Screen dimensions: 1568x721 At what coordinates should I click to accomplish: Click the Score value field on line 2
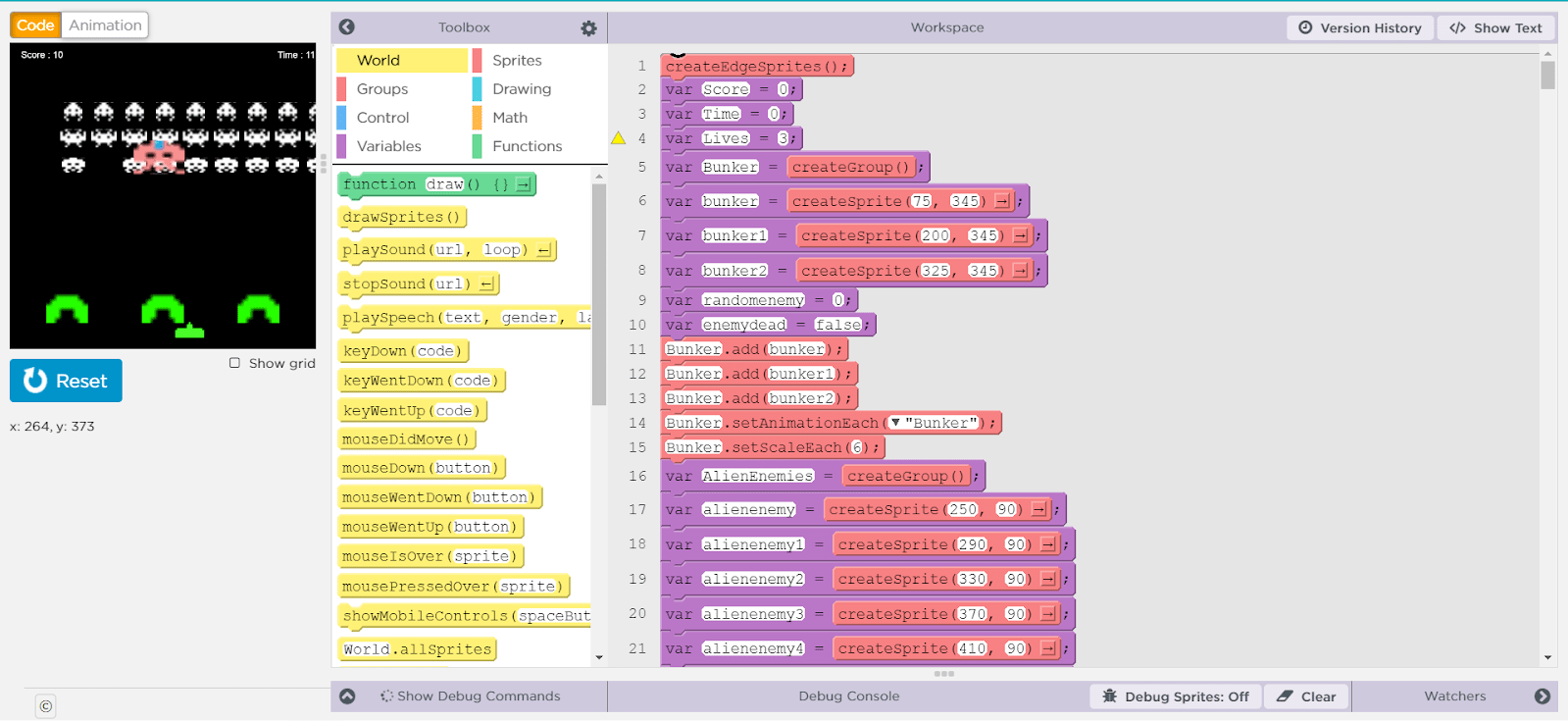[783, 89]
